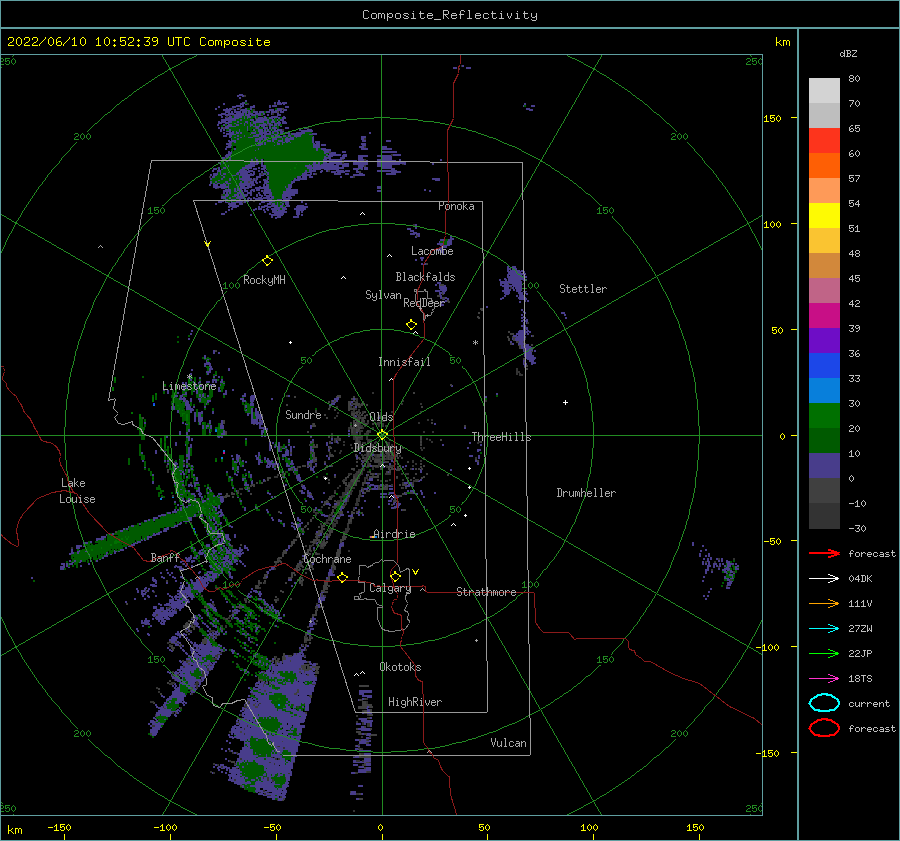Click the RockyMH label

264,280
